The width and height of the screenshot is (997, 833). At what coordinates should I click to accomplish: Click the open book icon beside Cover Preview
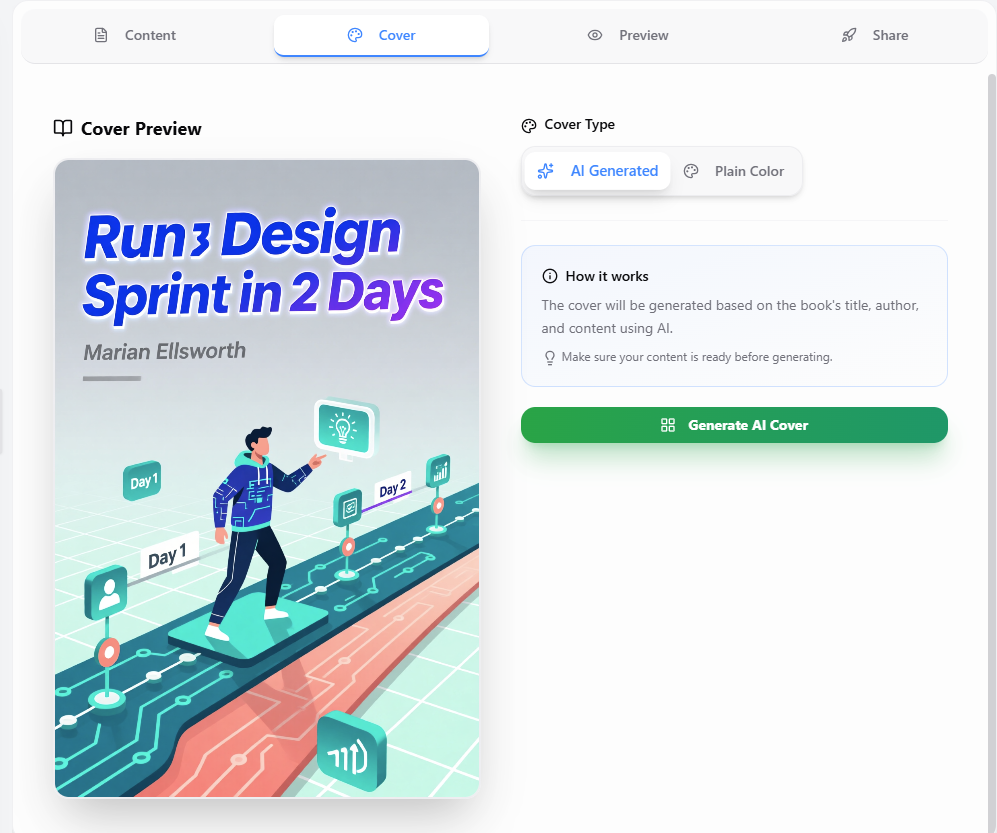click(x=63, y=128)
